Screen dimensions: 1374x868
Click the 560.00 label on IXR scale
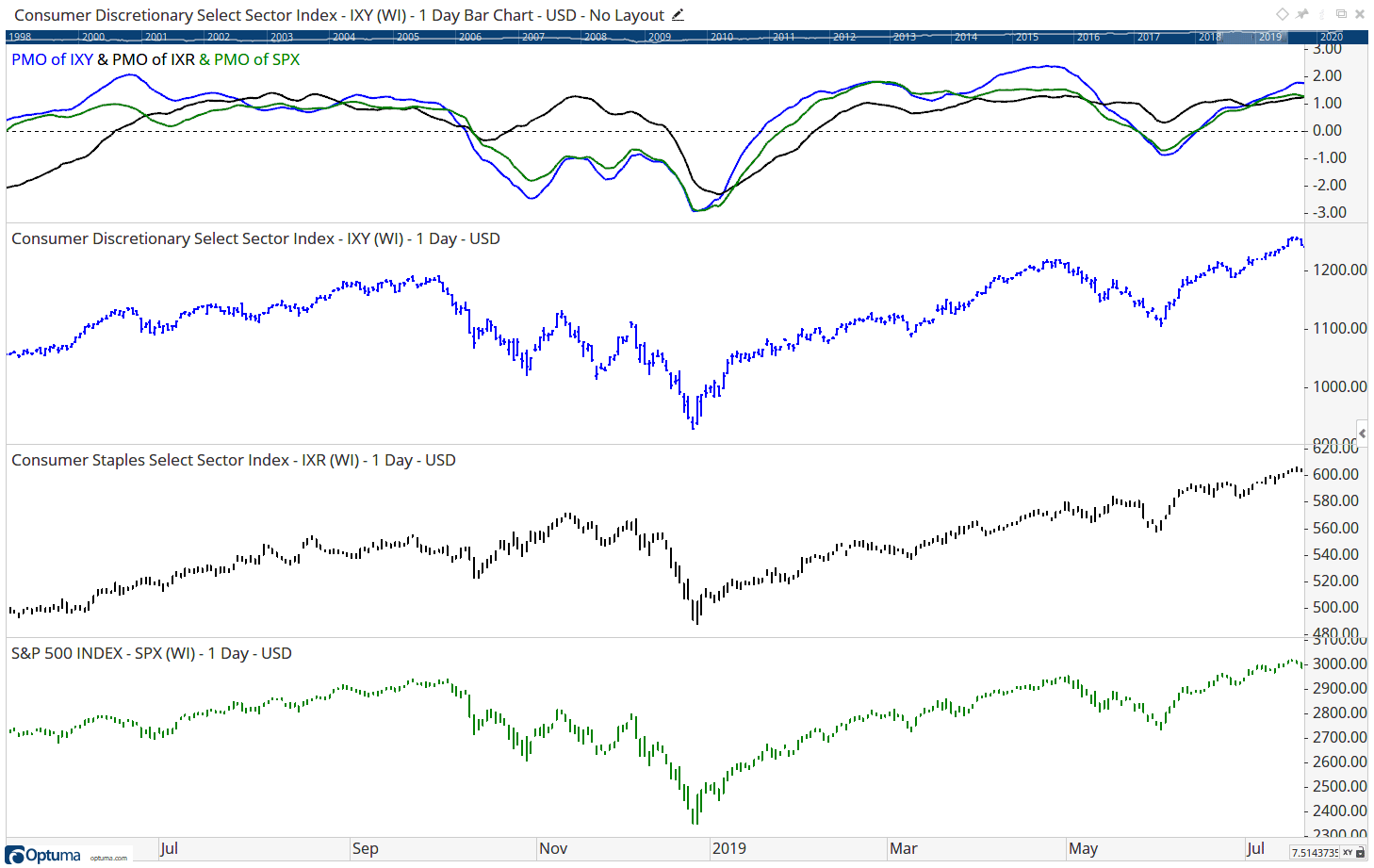tap(1336, 528)
